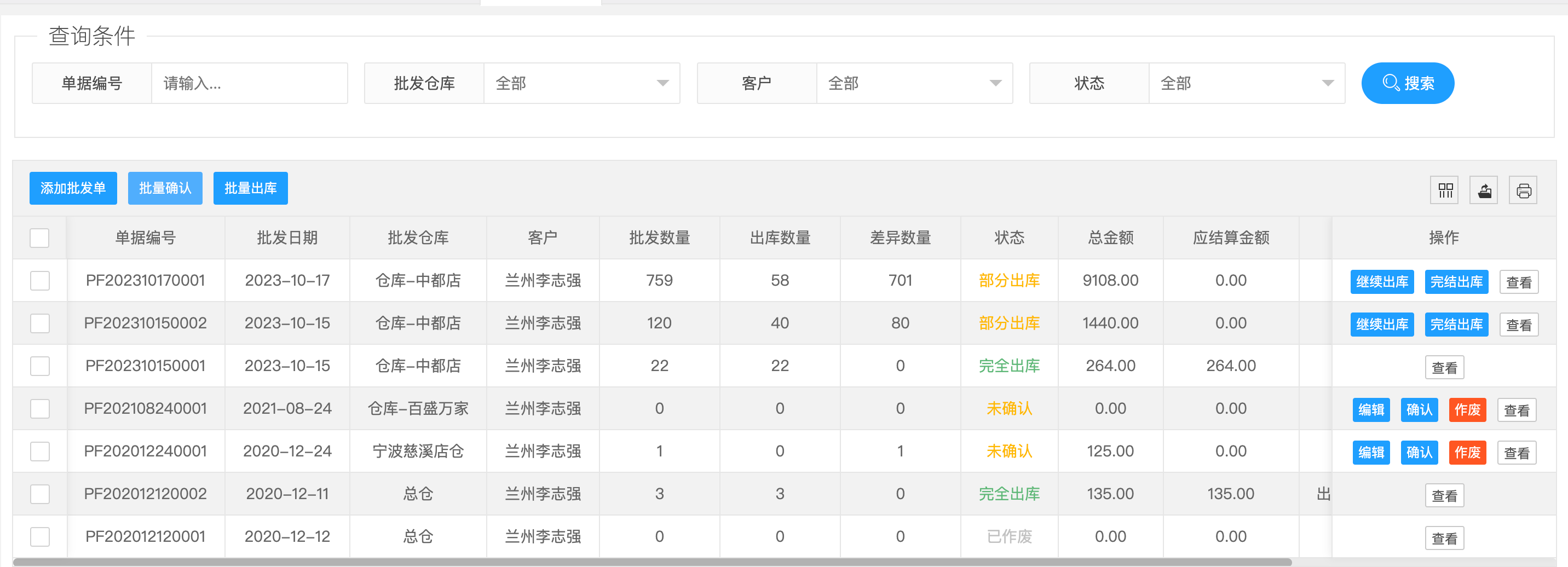Click order number PF202108240001
The height and width of the screenshot is (567, 1568).
146,408
